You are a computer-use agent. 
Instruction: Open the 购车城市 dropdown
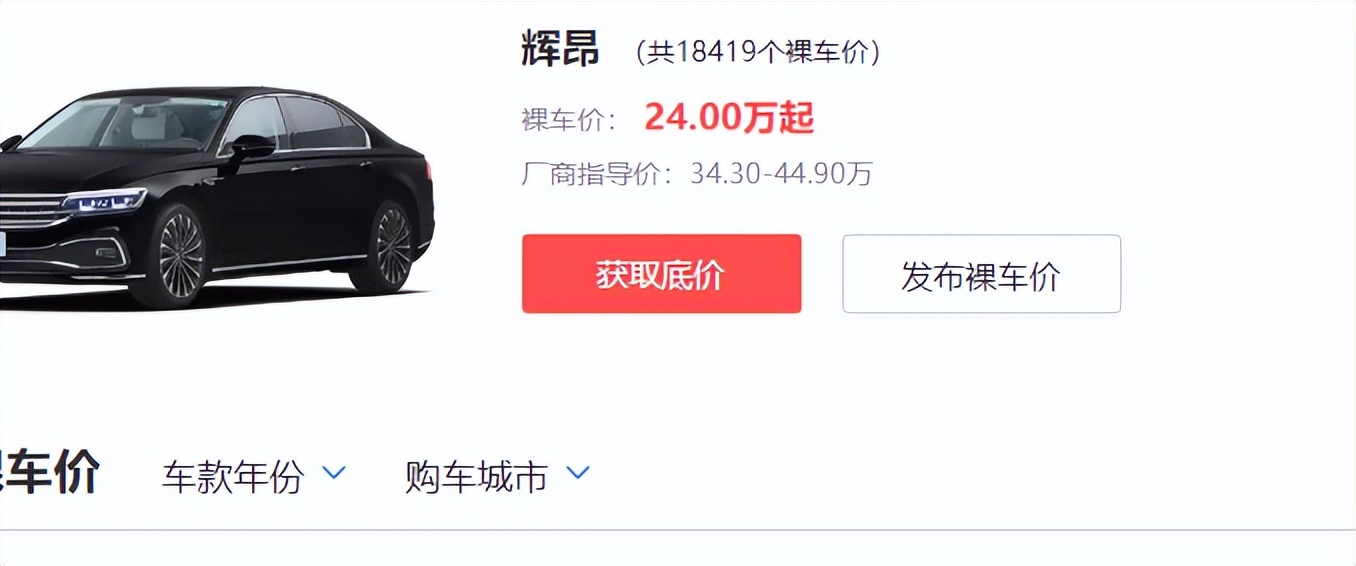coord(497,476)
